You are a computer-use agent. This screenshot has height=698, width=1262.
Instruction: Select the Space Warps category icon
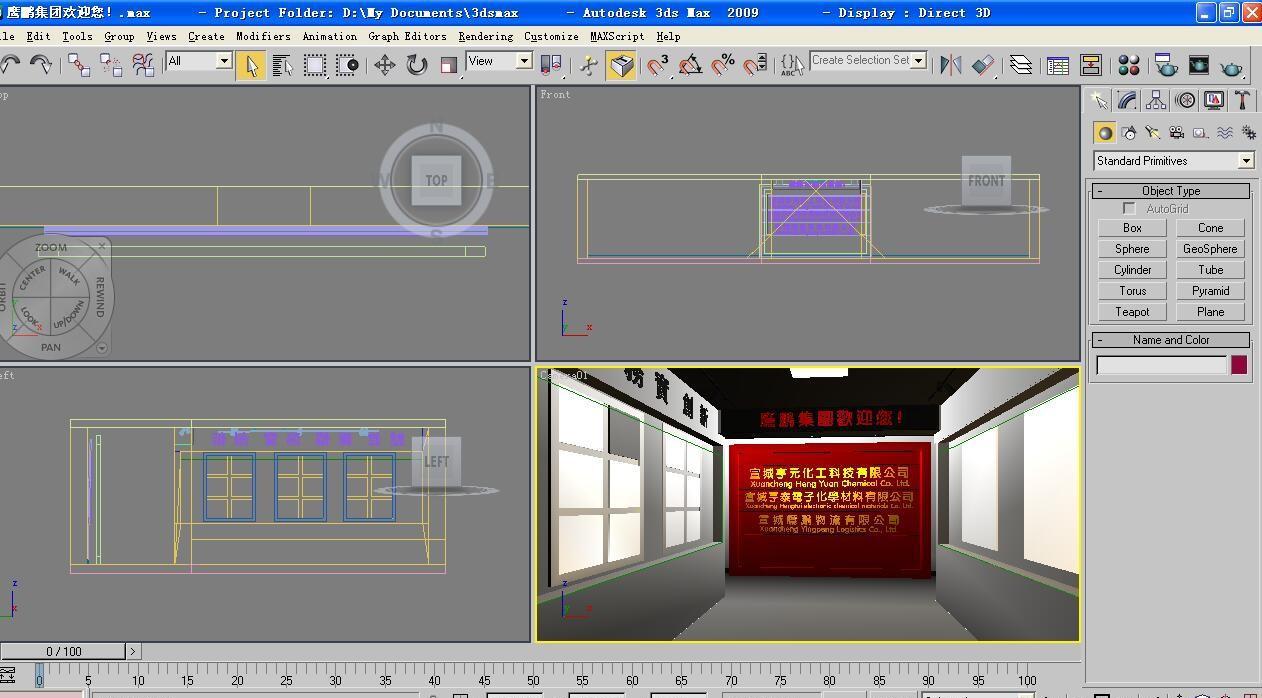1225,132
